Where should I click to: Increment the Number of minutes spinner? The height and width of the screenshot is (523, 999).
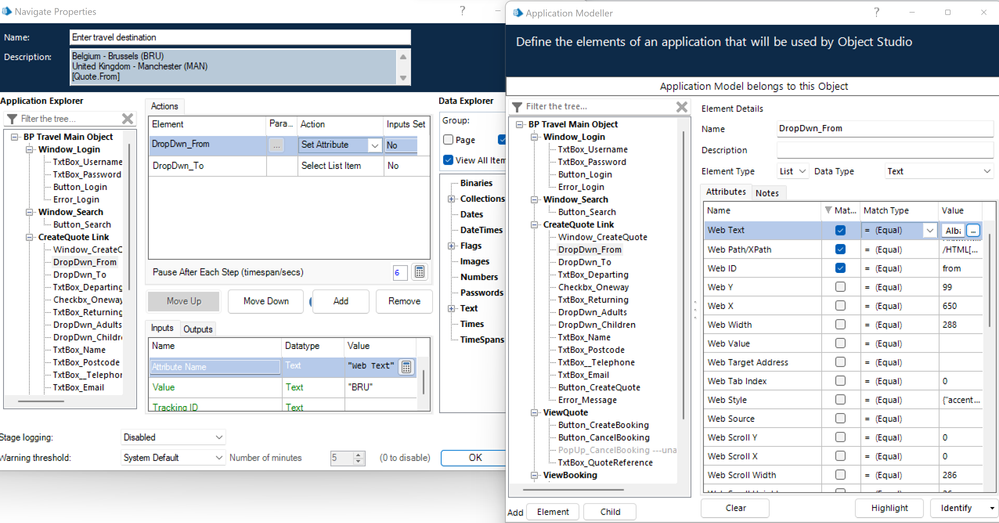(x=360, y=454)
